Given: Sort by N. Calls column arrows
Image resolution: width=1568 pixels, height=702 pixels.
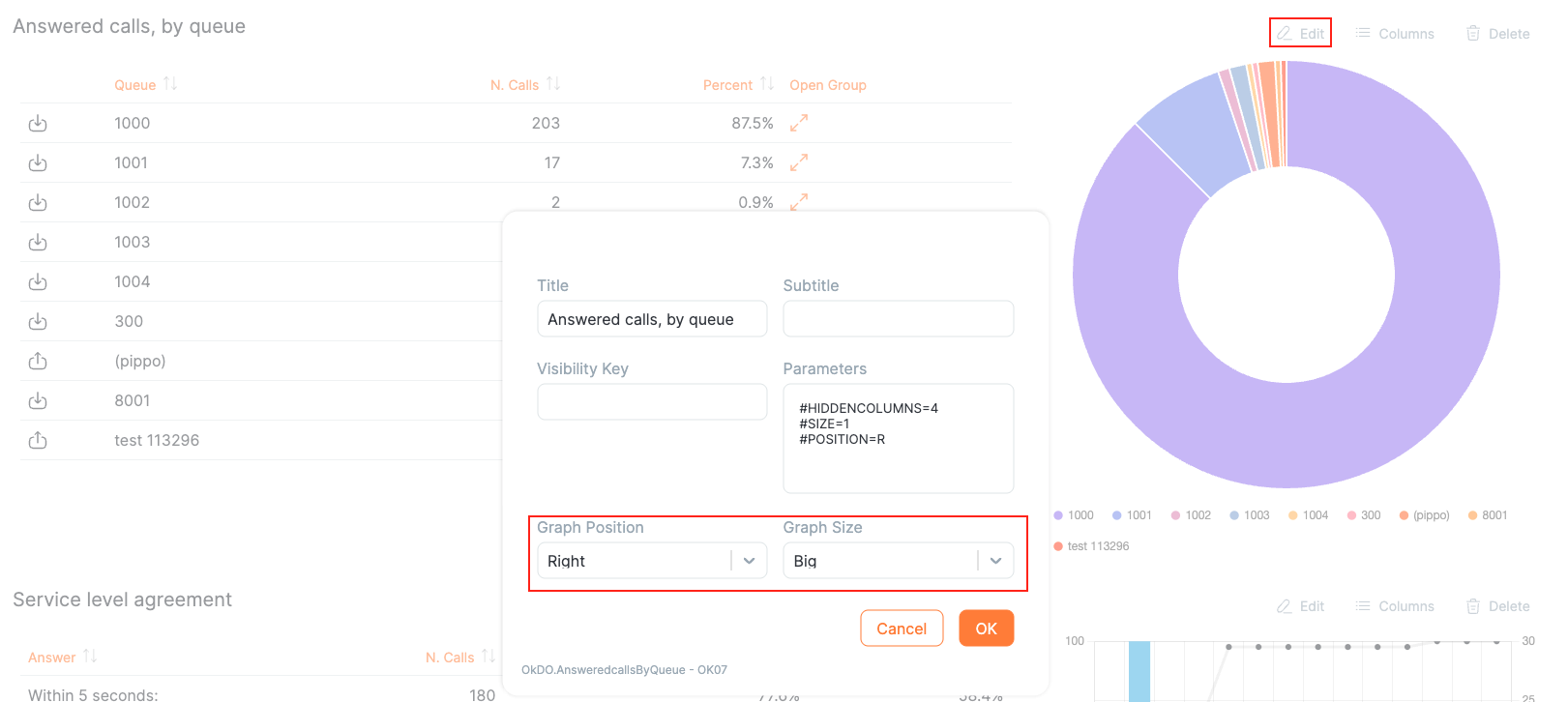Looking at the screenshot, I should [x=553, y=84].
